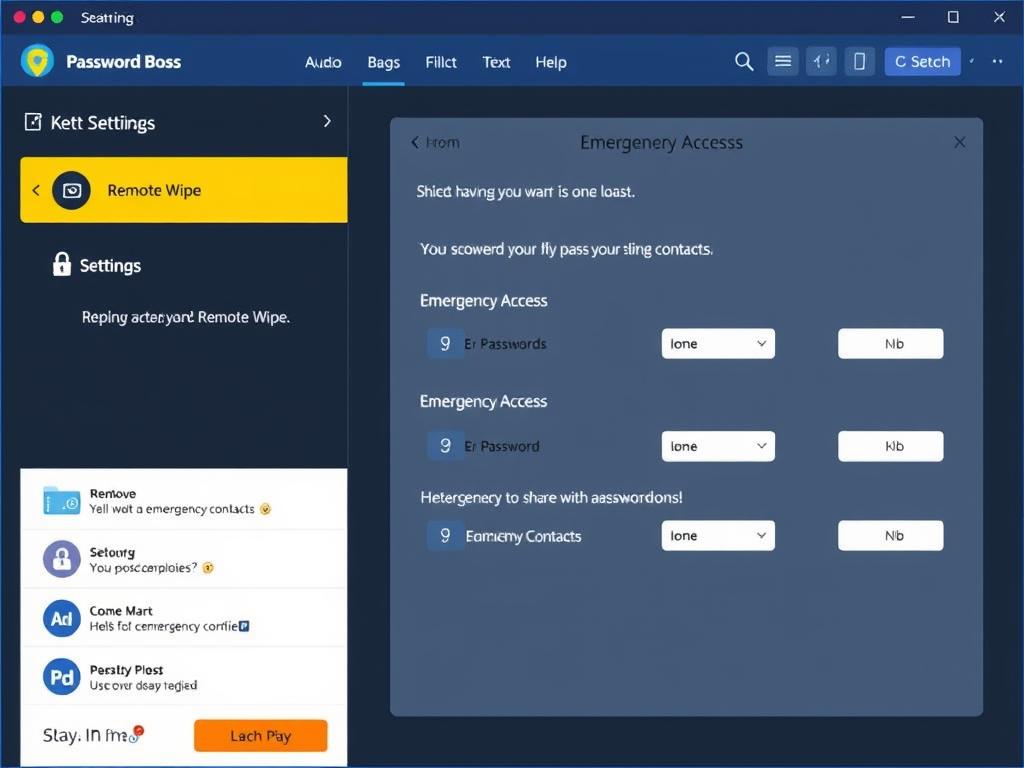Open the Fillct menu
Viewport: 1024px width, 768px height.
point(441,62)
